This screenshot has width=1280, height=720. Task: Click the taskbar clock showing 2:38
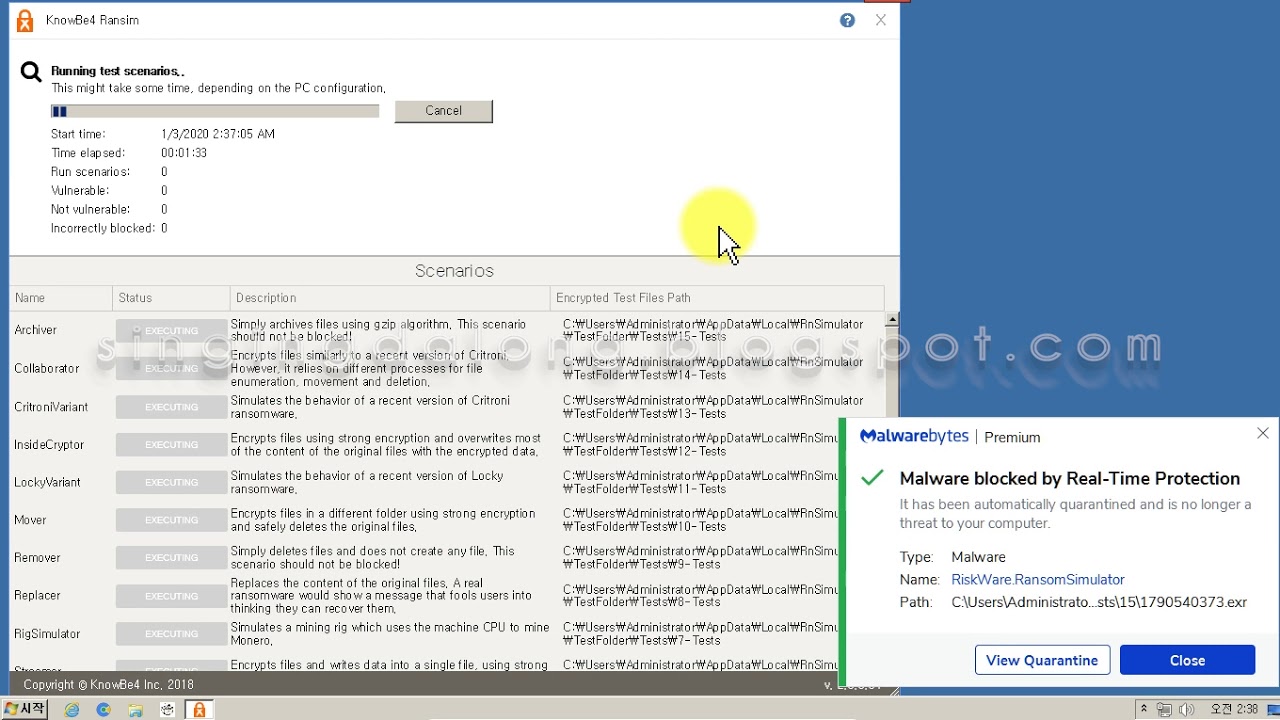(x=1235, y=709)
